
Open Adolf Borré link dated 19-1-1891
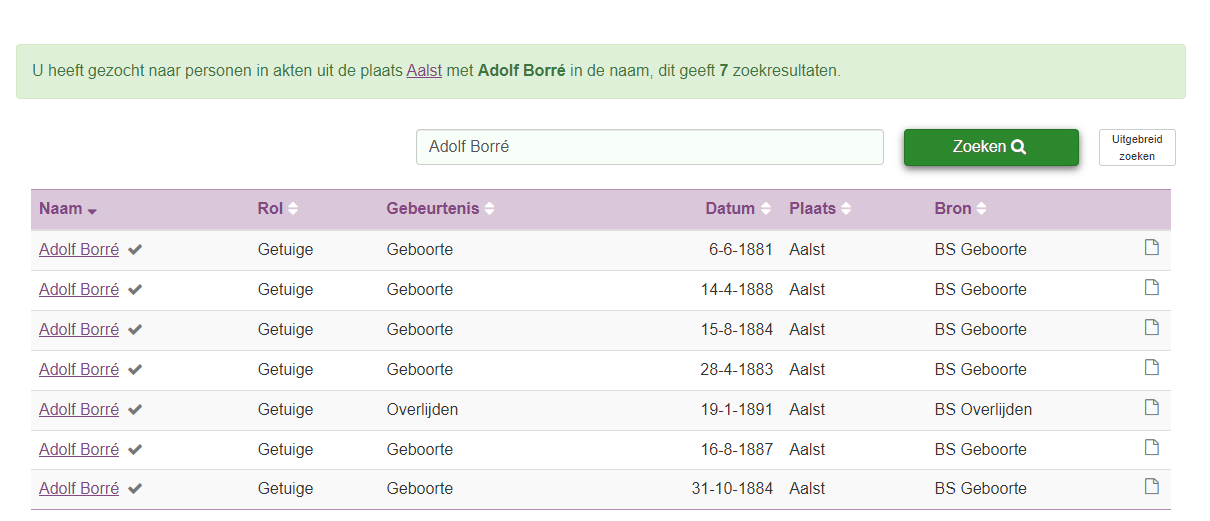pyautogui.click(x=79, y=409)
